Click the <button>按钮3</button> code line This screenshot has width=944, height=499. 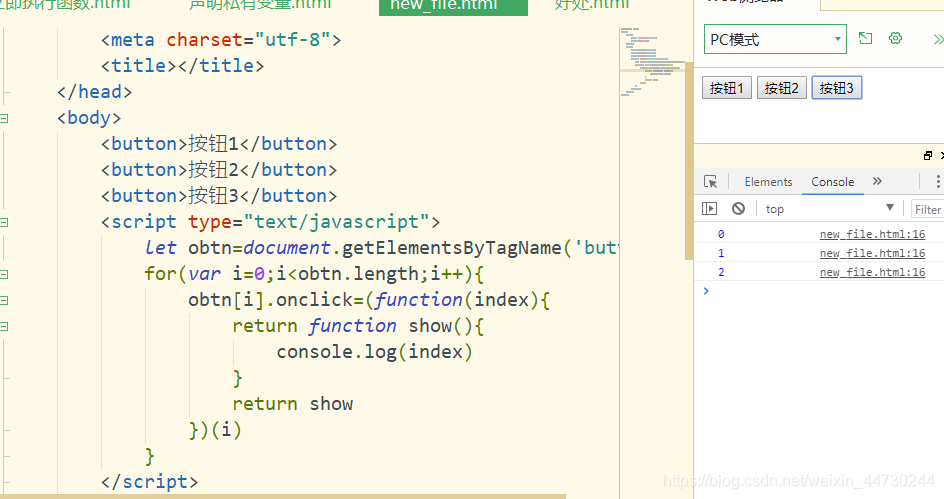pyautogui.click(x=219, y=196)
